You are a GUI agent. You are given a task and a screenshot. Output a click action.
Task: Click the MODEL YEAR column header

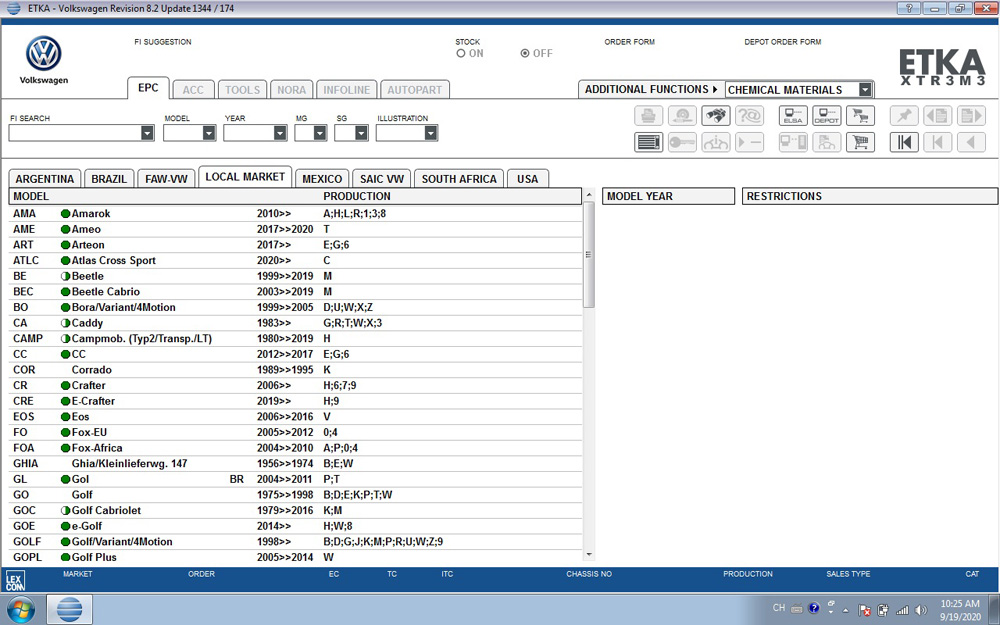(668, 196)
